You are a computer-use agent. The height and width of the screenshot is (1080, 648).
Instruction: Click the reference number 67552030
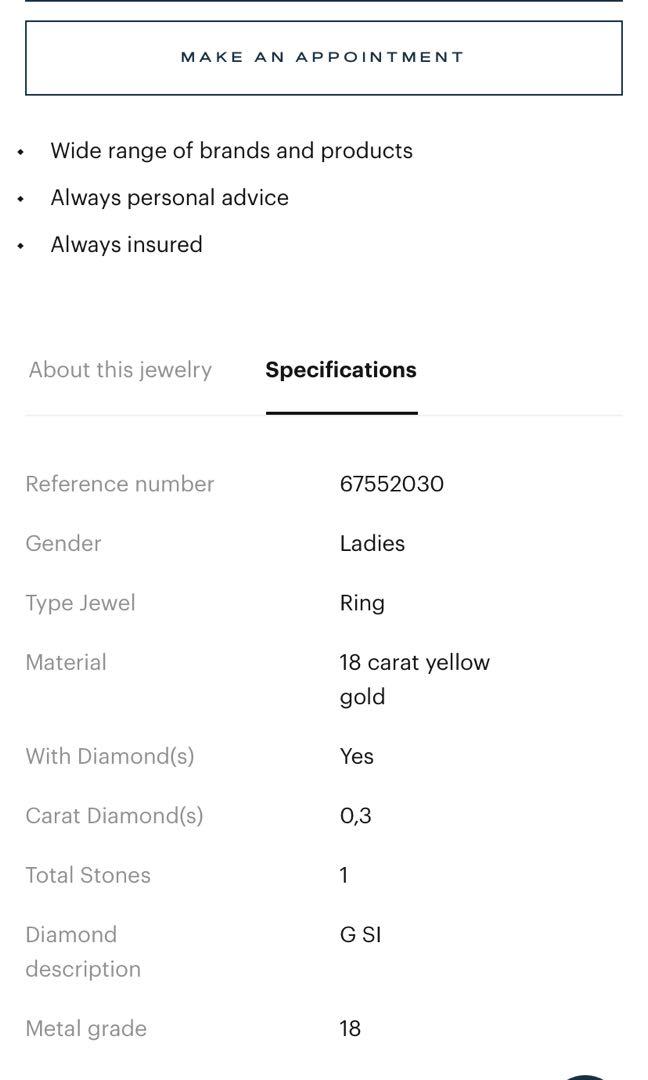[393, 483]
